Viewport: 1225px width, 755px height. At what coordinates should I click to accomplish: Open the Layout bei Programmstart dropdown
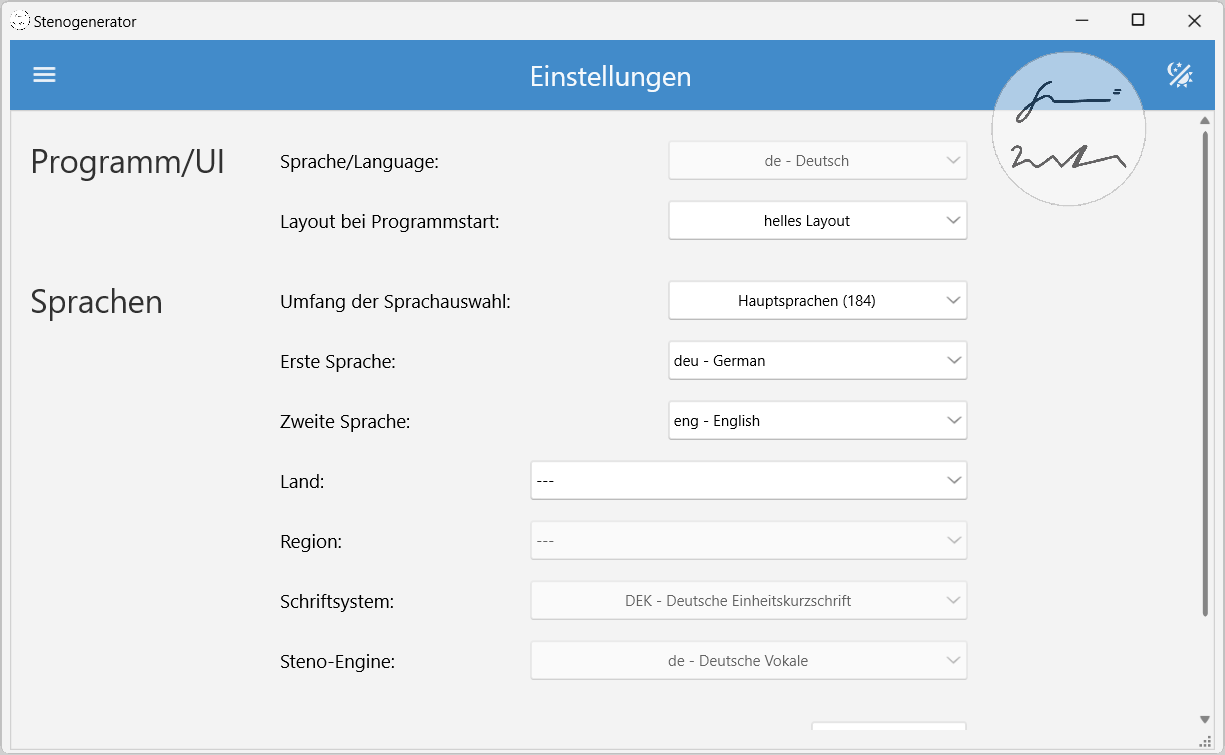tap(817, 221)
